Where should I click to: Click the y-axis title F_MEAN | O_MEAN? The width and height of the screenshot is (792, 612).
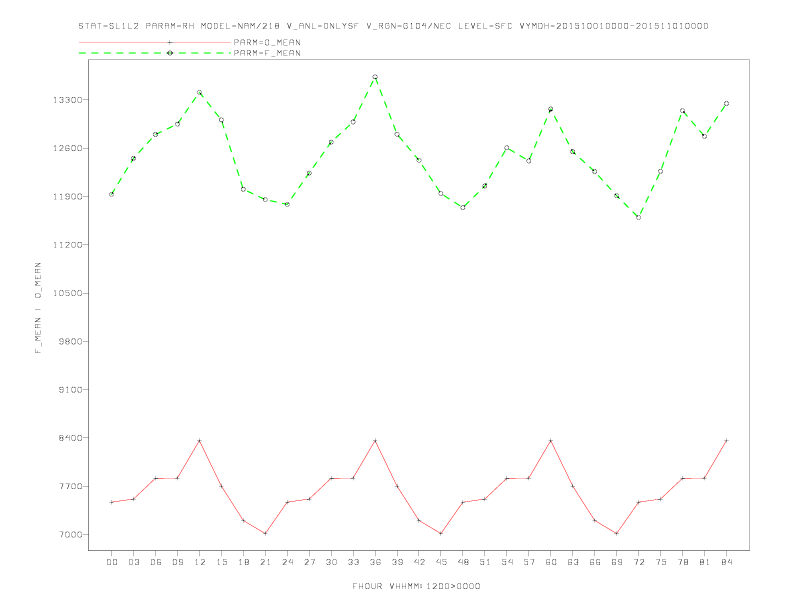click(38, 308)
